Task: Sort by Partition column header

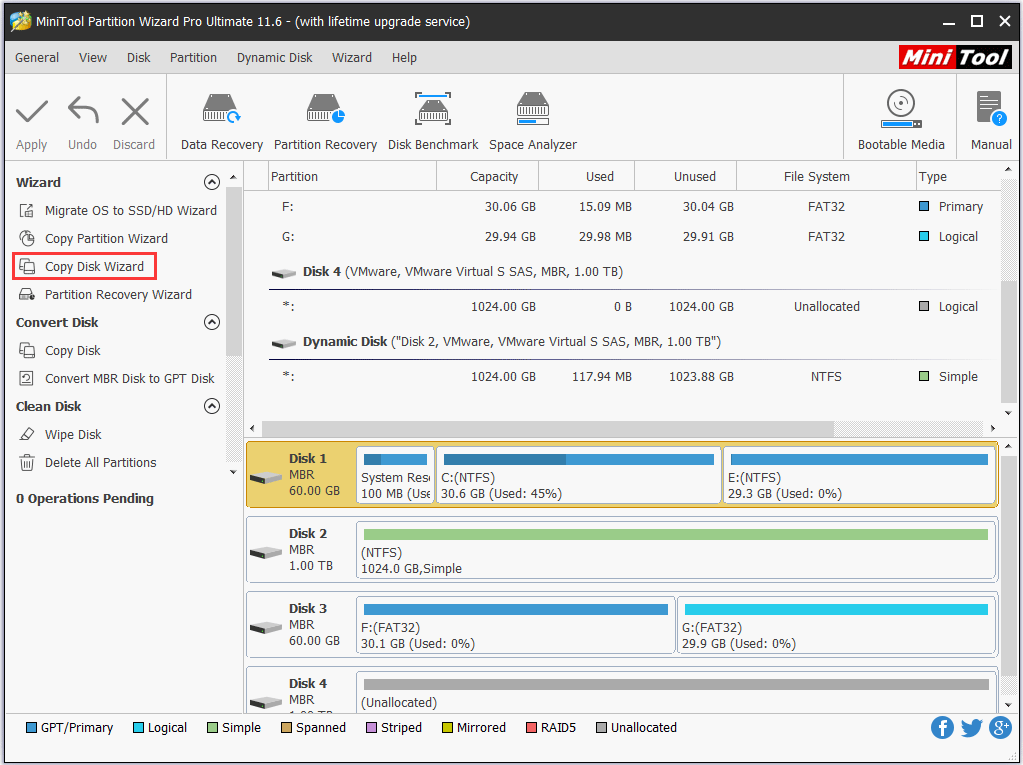Action: pyautogui.click(x=352, y=177)
